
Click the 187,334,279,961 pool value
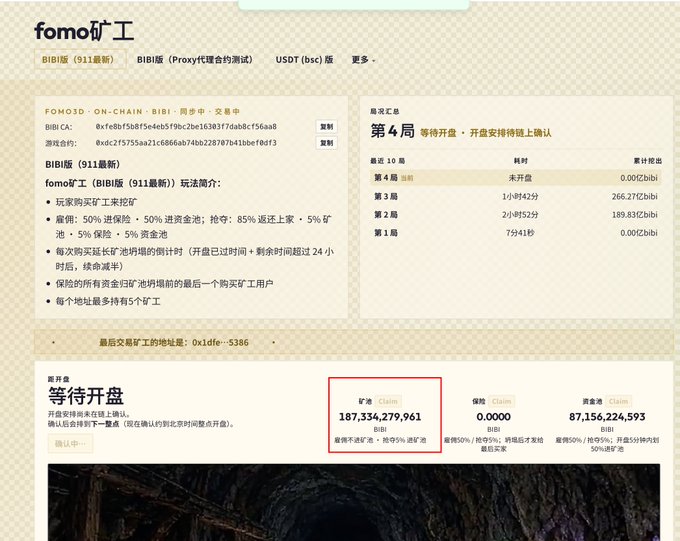[x=380, y=417]
